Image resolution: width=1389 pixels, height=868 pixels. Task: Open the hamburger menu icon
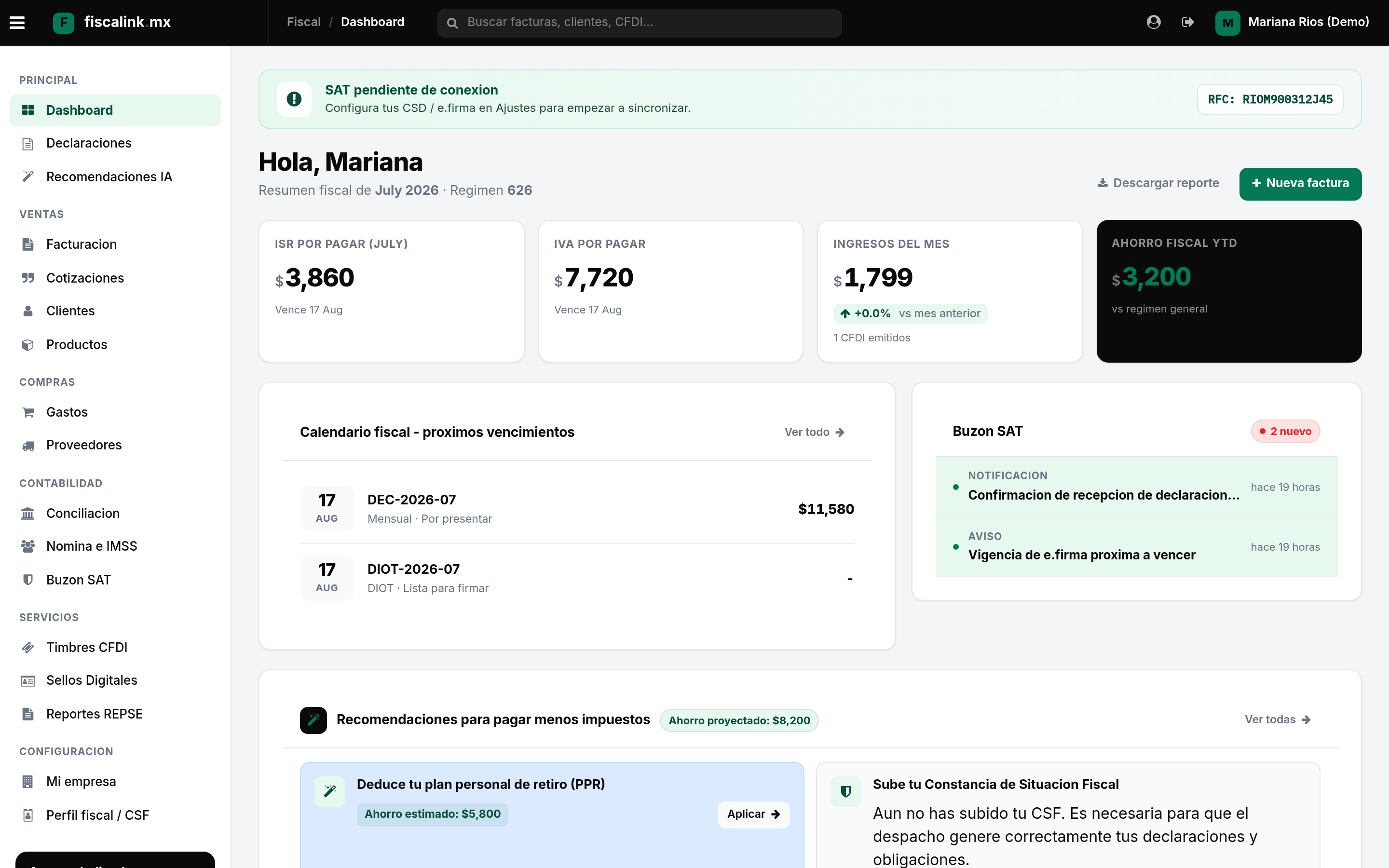tap(17, 22)
